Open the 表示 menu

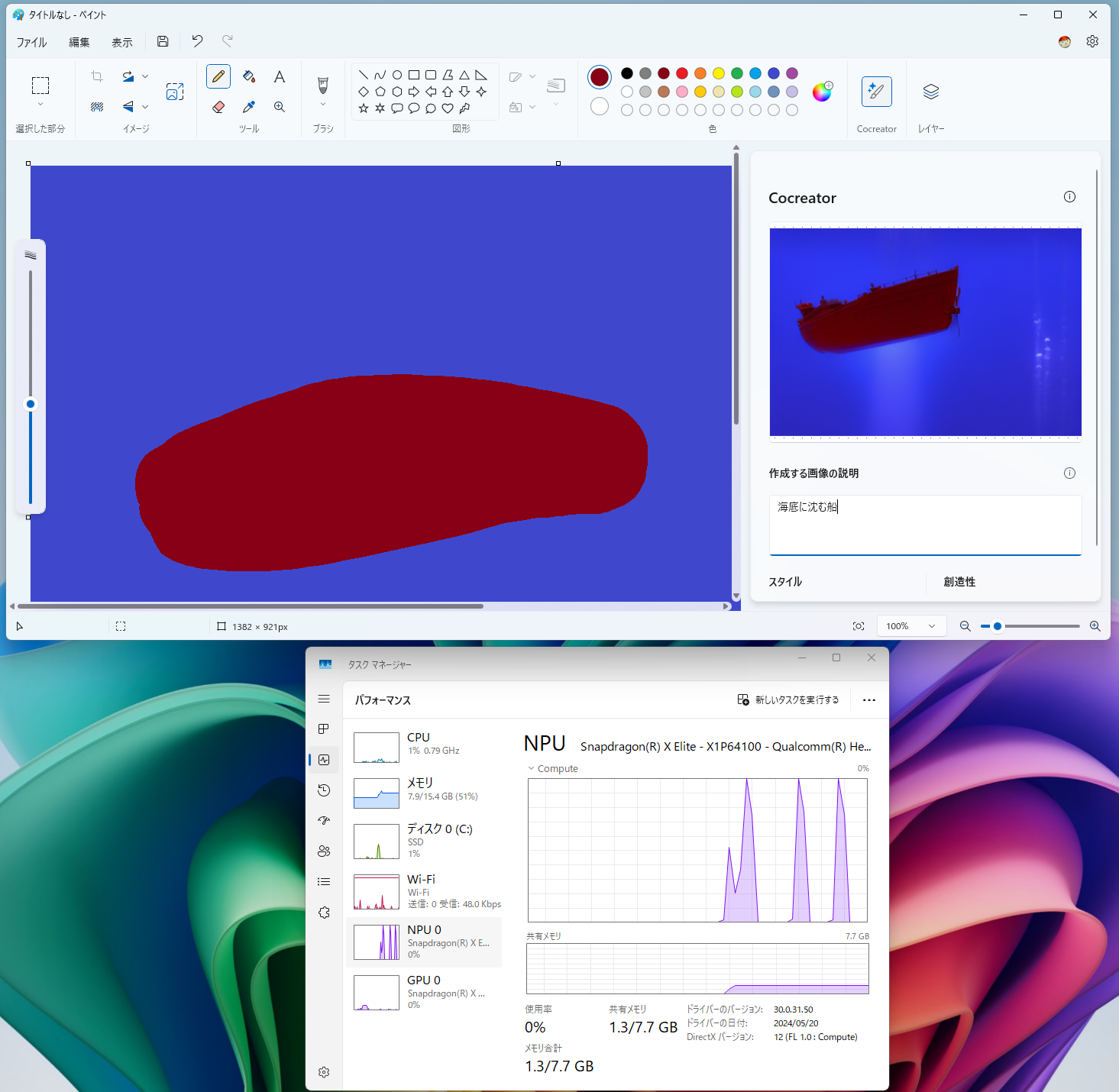click(x=122, y=42)
